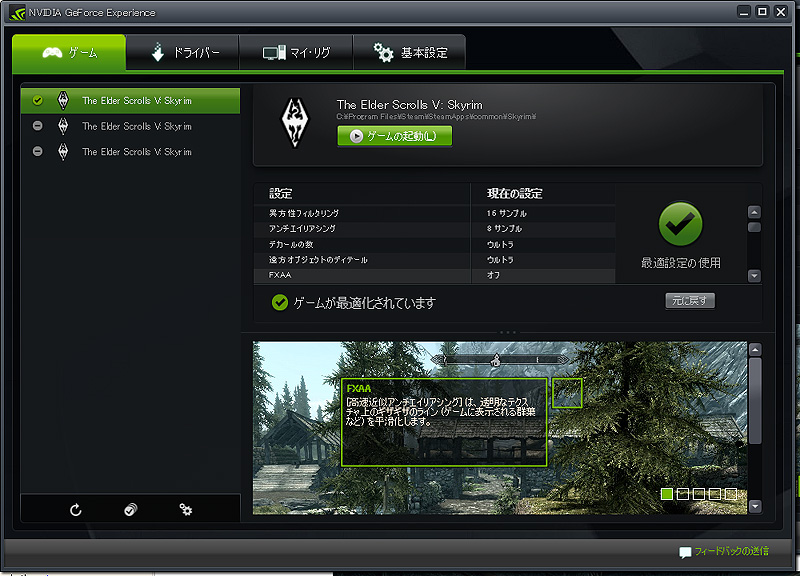Click the computer monitor icon on the マイ・リグ tab

pos(274,52)
